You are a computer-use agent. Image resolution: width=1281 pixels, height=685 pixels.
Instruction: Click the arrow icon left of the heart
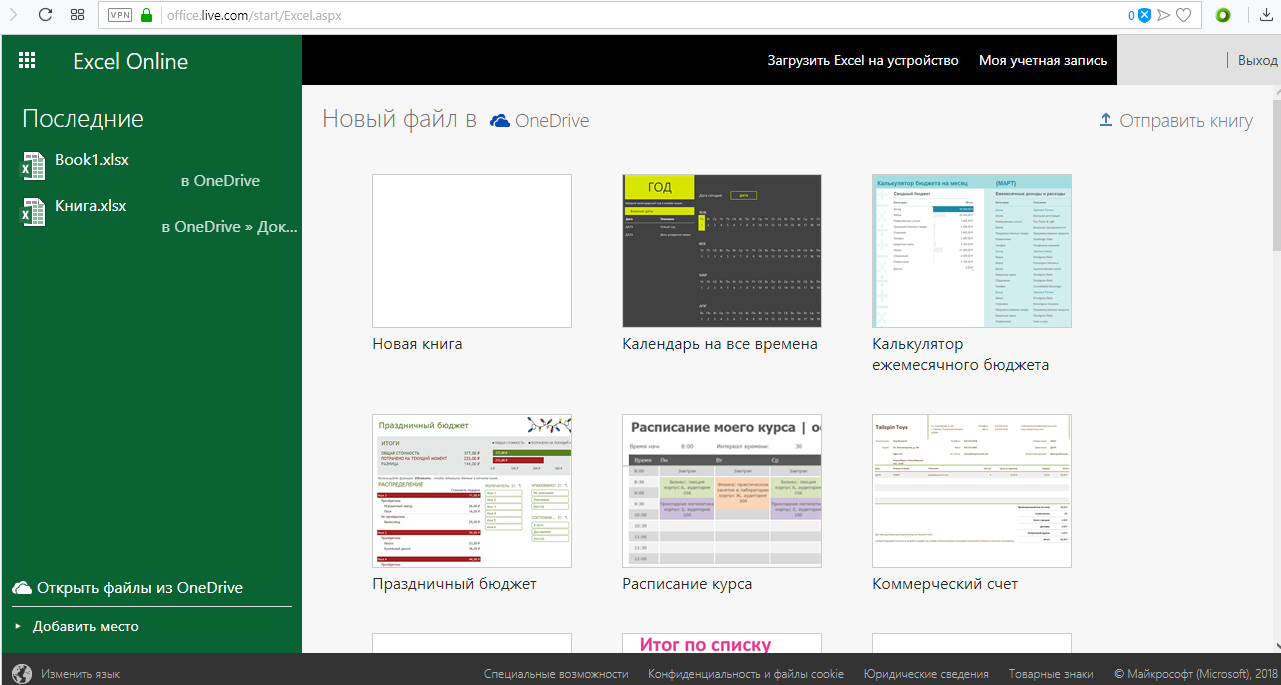(1164, 15)
